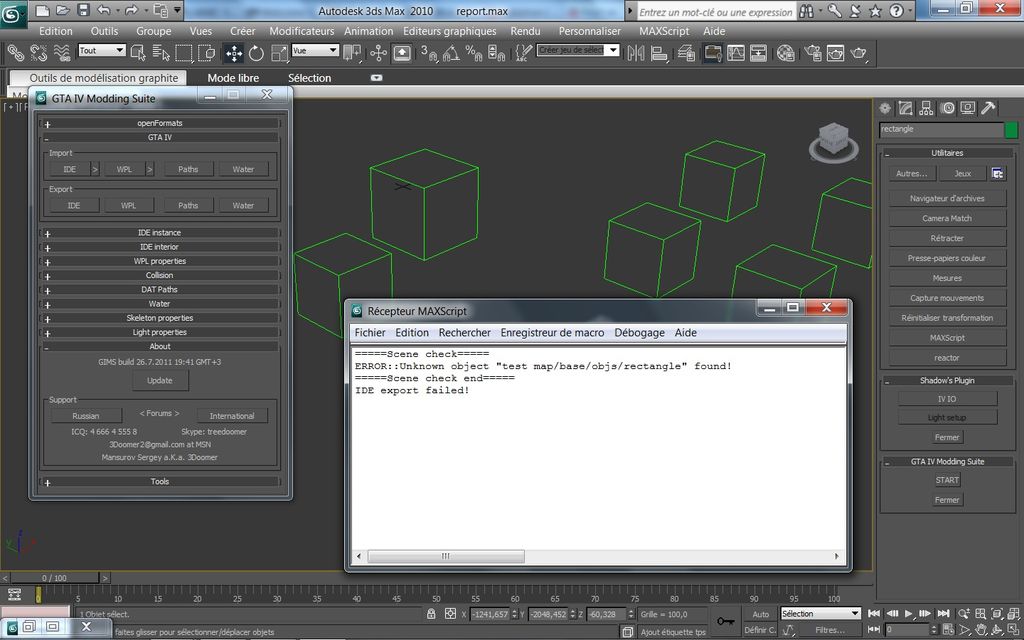This screenshot has height=640, width=1024.
Task: Click the listener horizontal scrollbar thumb
Action: (x=445, y=556)
